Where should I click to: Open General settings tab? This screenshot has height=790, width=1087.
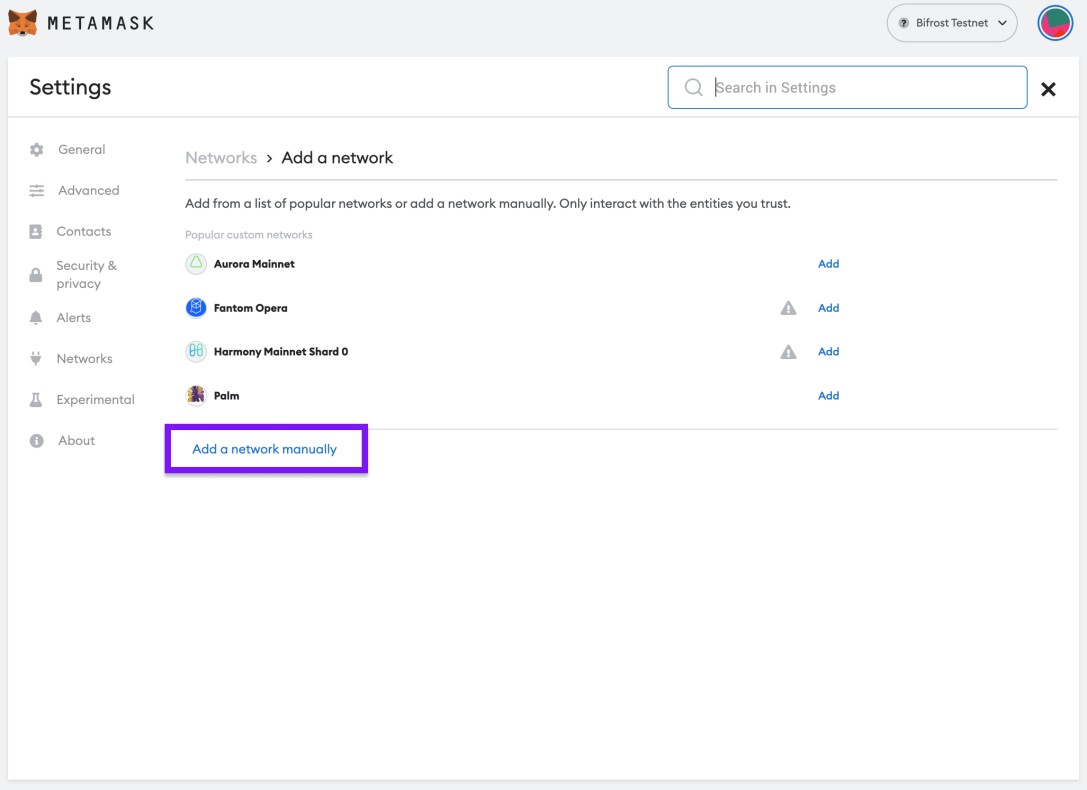point(81,150)
